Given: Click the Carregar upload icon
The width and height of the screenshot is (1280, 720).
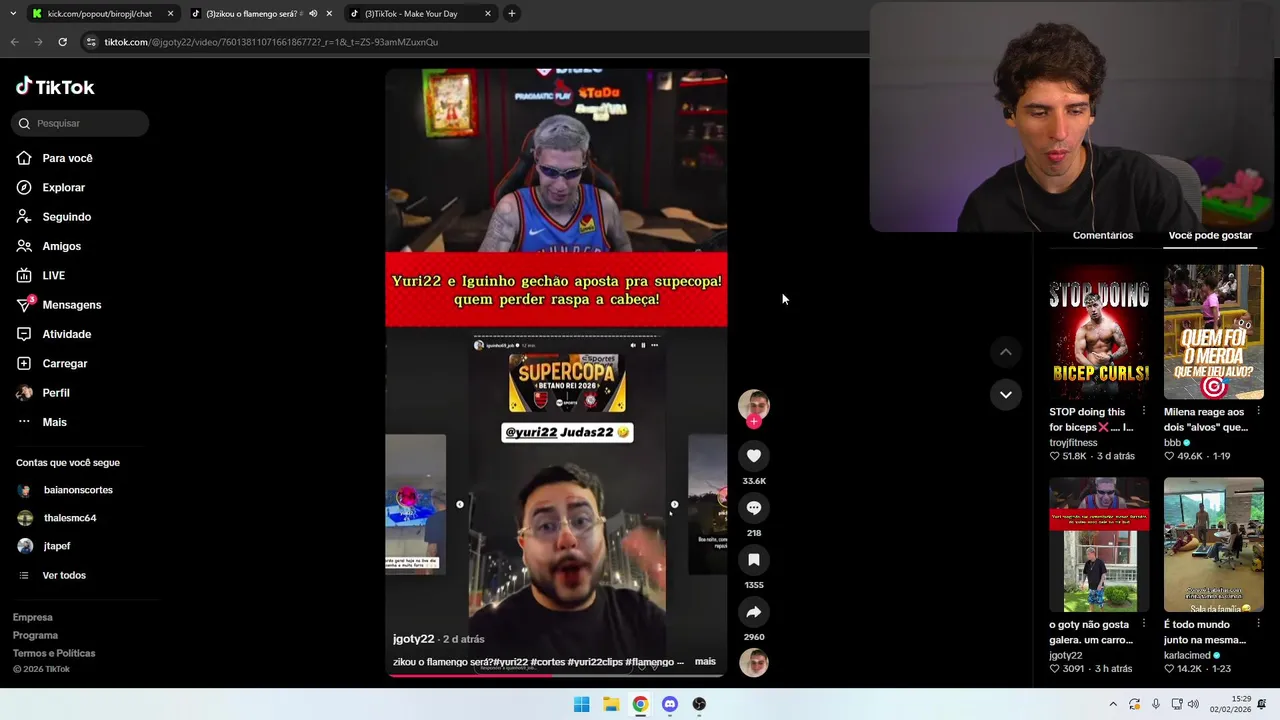Looking at the screenshot, I should pyautogui.click(x=24, y=363).
